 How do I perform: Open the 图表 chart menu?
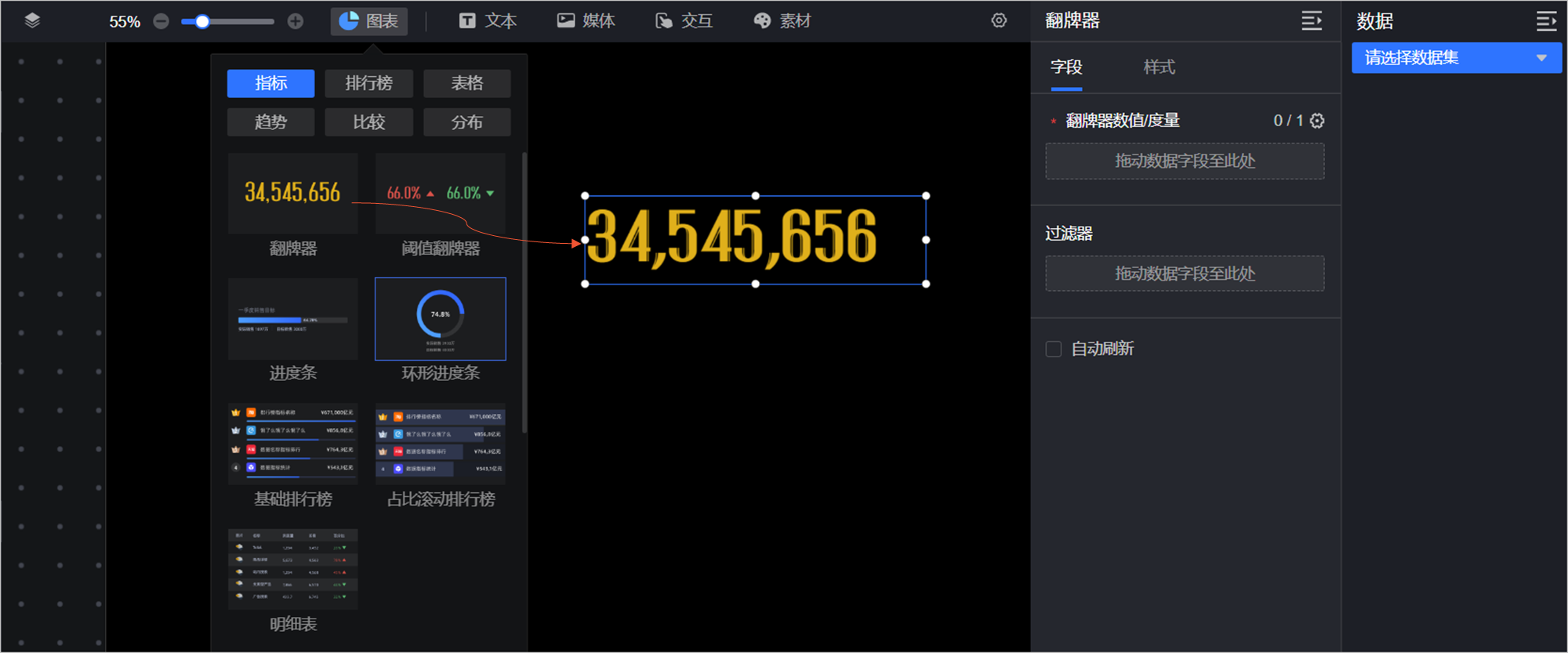(x=369, y=21)
